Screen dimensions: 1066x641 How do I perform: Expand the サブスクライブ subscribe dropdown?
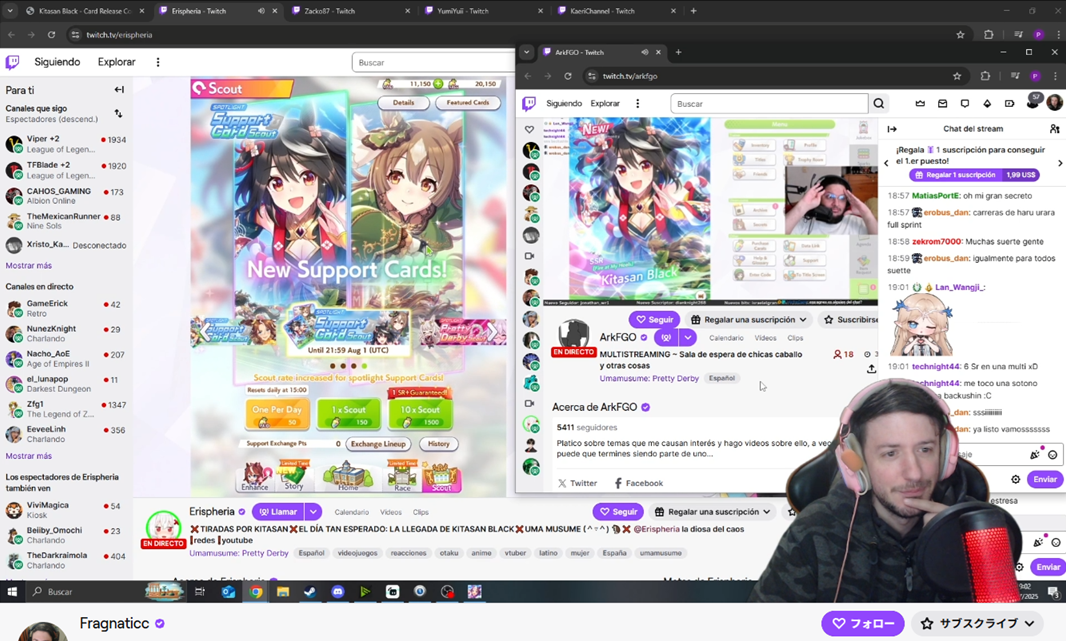[x=1029, y=623]
